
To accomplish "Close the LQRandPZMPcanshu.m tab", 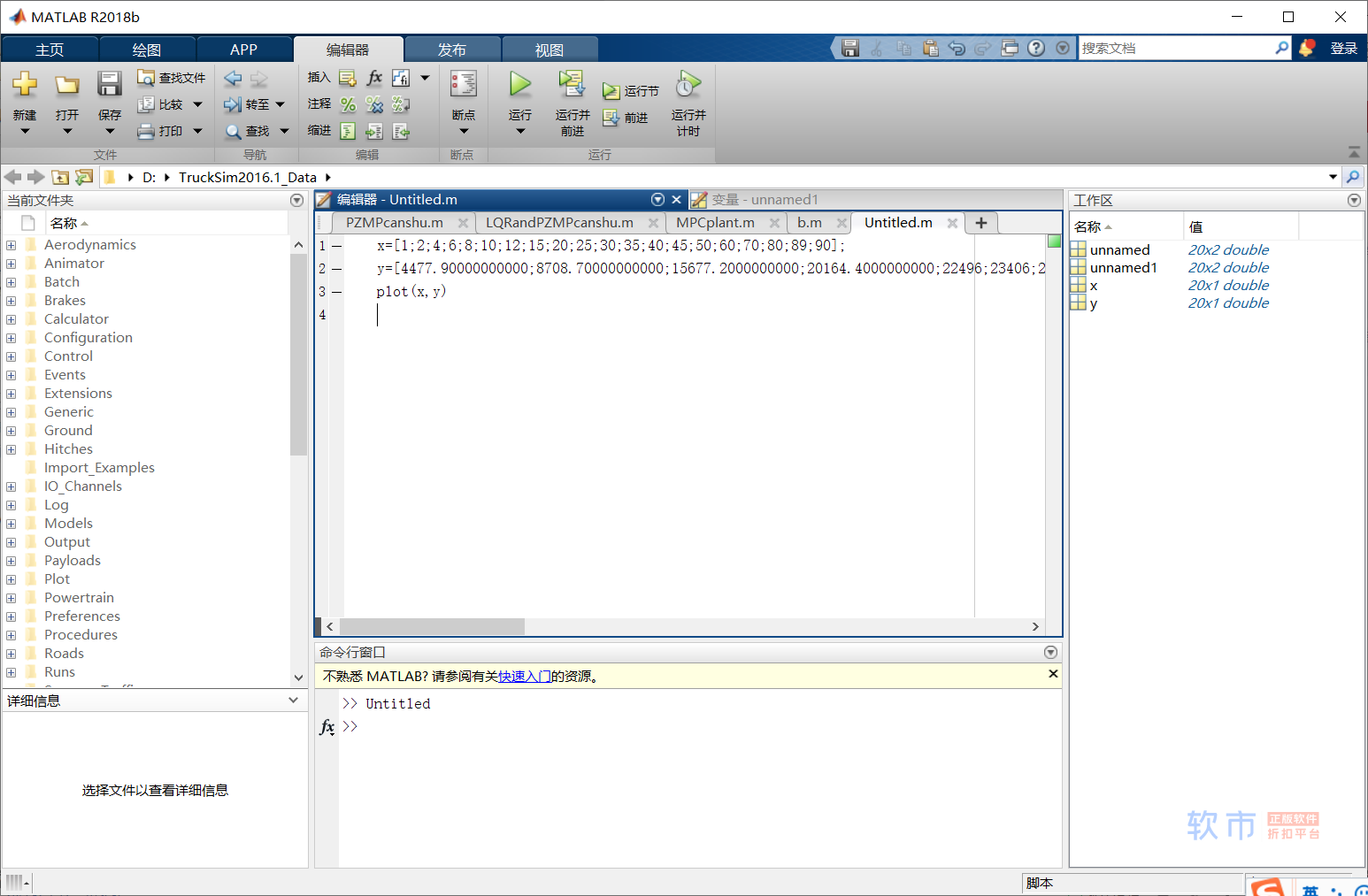I will (x=653, y=223).
